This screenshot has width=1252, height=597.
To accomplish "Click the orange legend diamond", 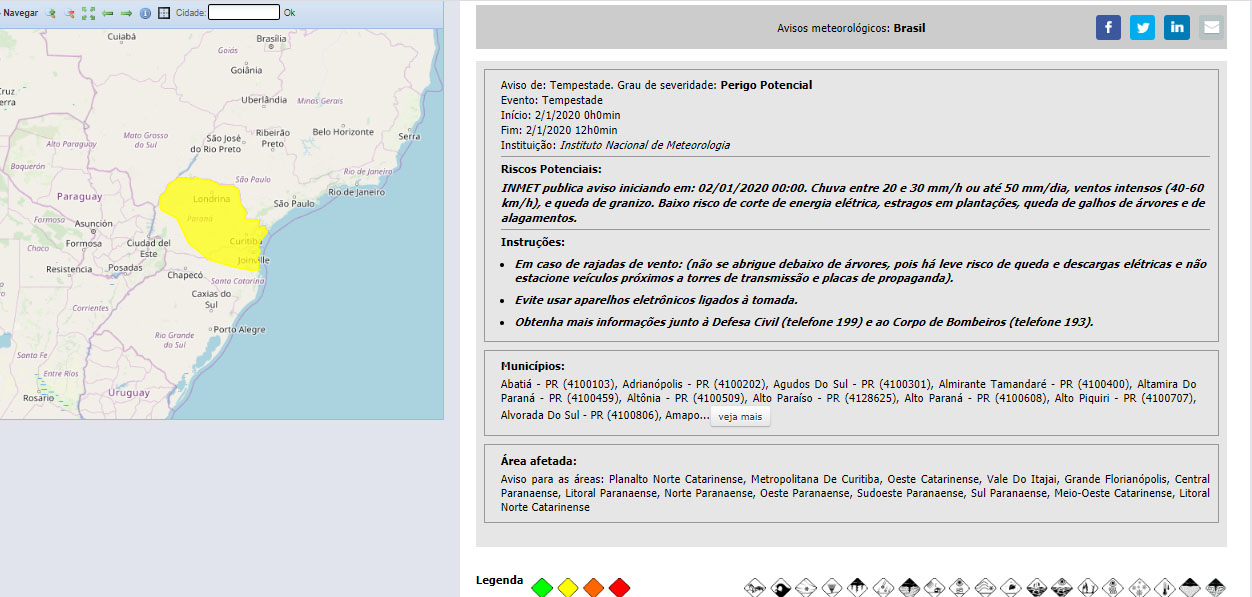I will click(x=594, y=588).
